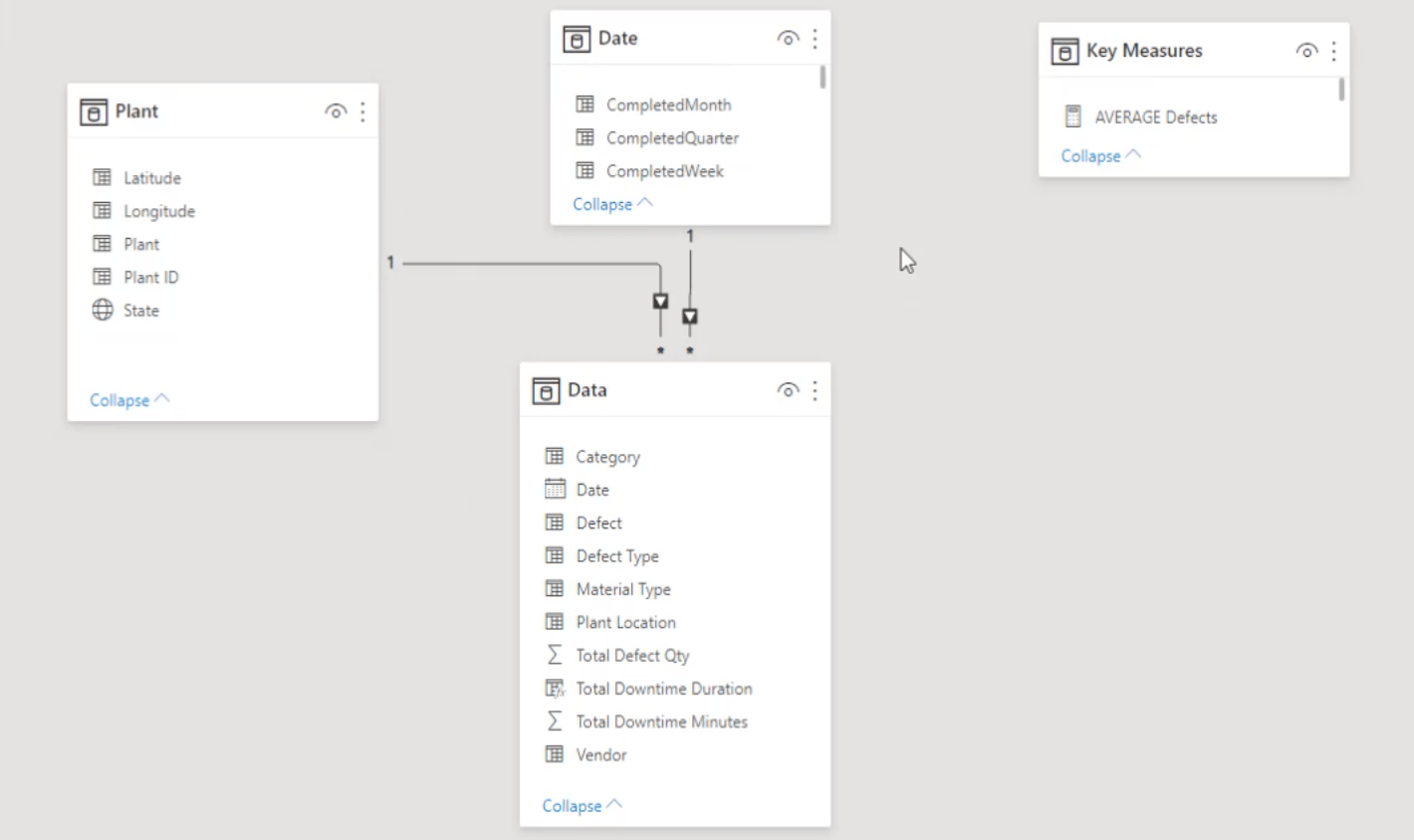The image size is (1414, 840).
Task: Toggle visibility of the Plant table
Action: [x=336, y=111]
